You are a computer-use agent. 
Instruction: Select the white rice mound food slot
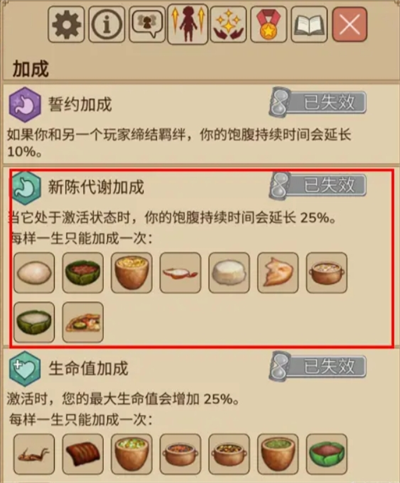(229, 273)
